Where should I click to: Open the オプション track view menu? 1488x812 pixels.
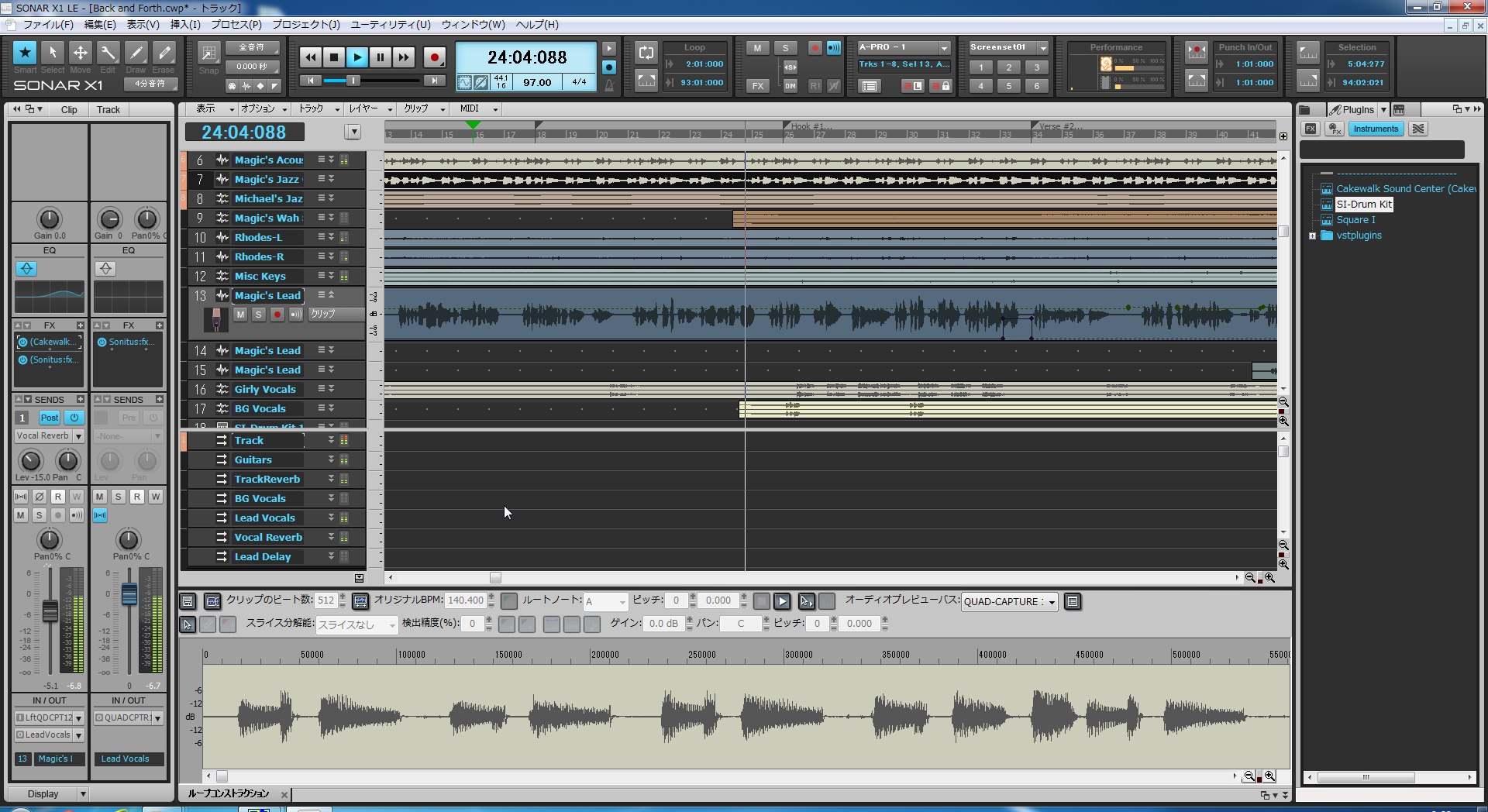tap(263, 108)
